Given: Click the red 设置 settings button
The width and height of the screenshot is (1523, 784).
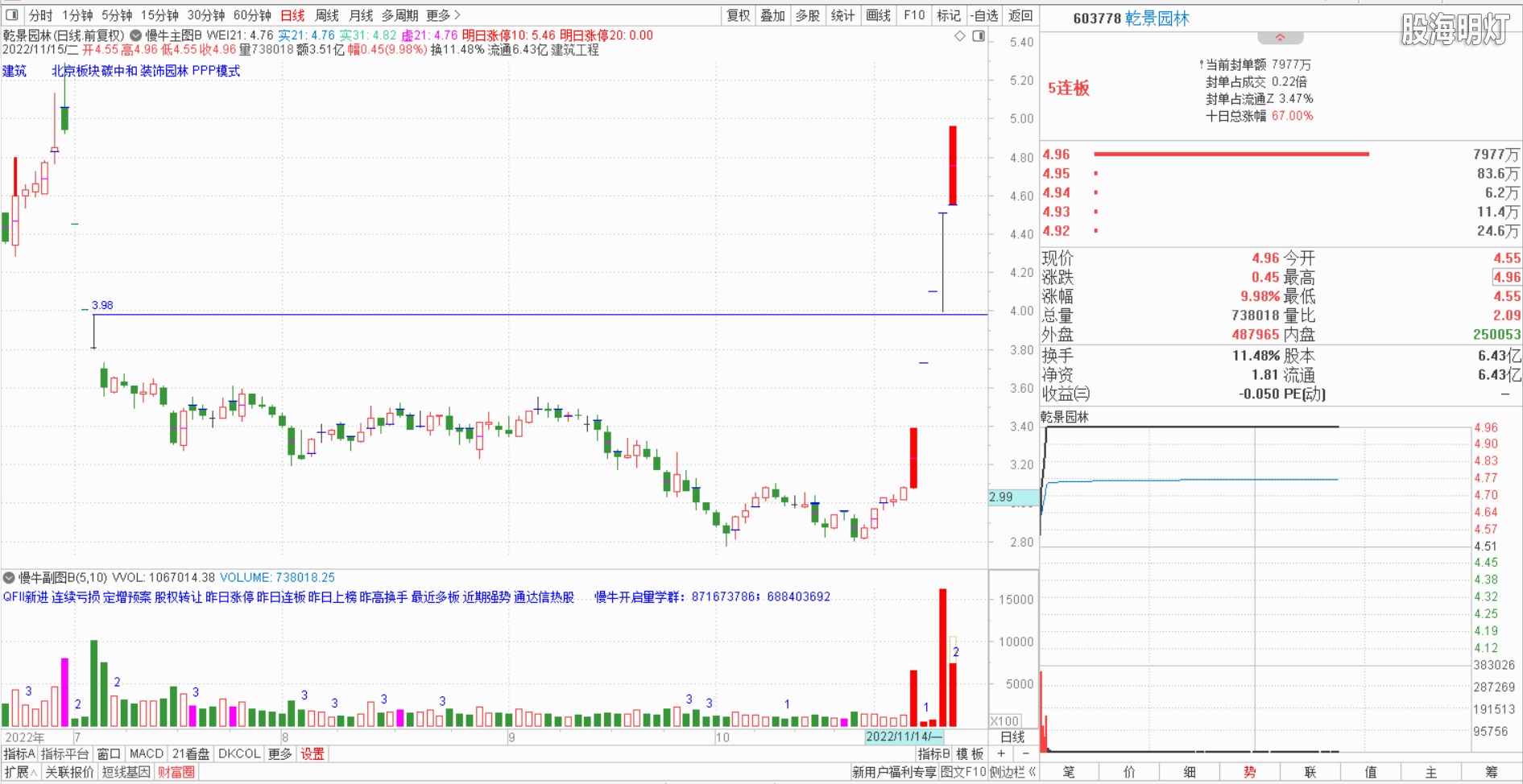Looking at the screenshot, I should click(x=312, y=753).
